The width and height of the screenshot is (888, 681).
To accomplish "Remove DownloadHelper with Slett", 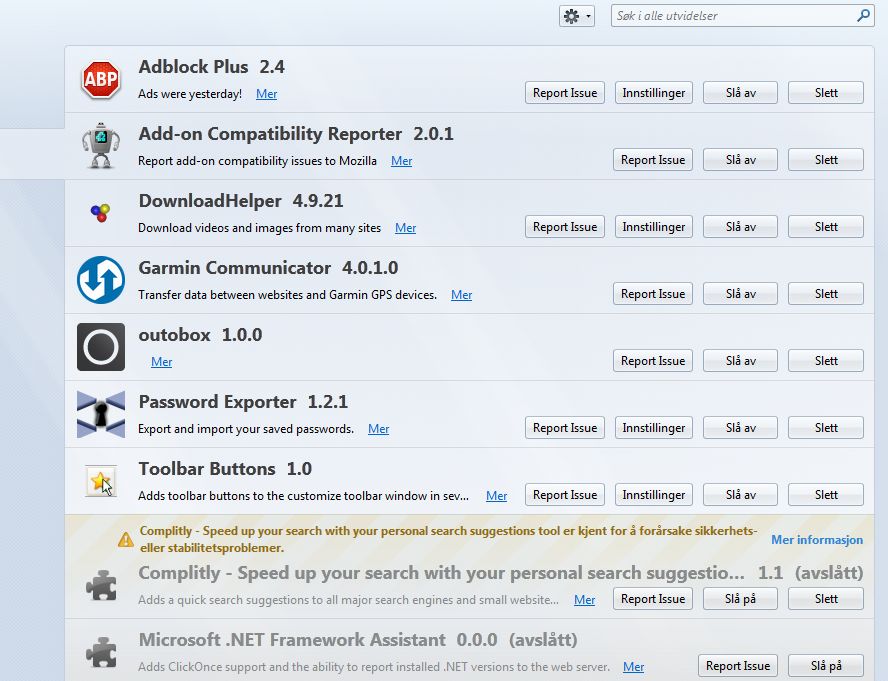I will point(826,227).
